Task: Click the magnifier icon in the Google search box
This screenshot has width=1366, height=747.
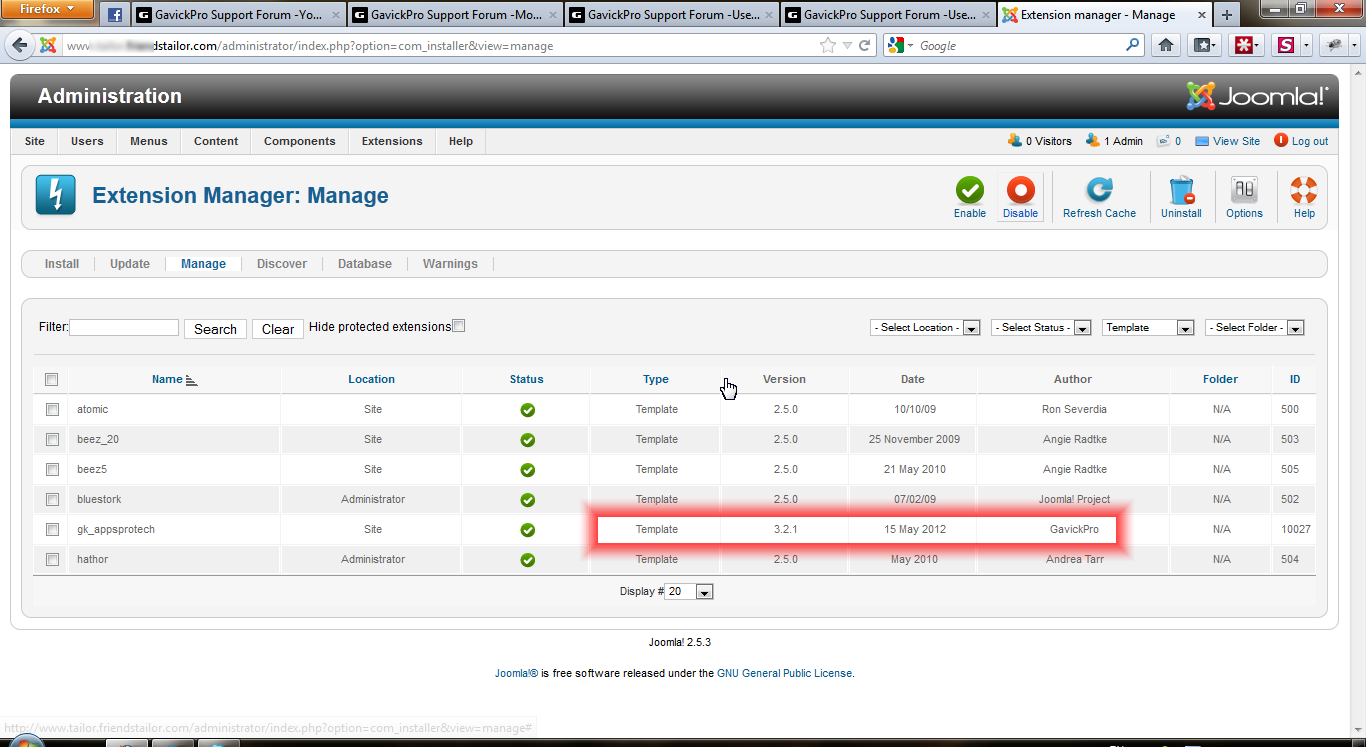Action: click(x=1132, y=45)
